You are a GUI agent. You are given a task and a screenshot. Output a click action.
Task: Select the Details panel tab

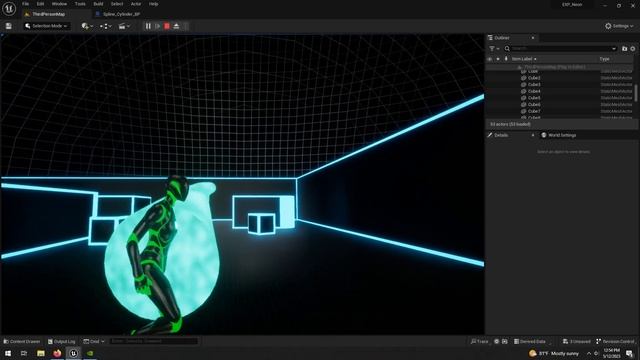(x=501, y=135)
